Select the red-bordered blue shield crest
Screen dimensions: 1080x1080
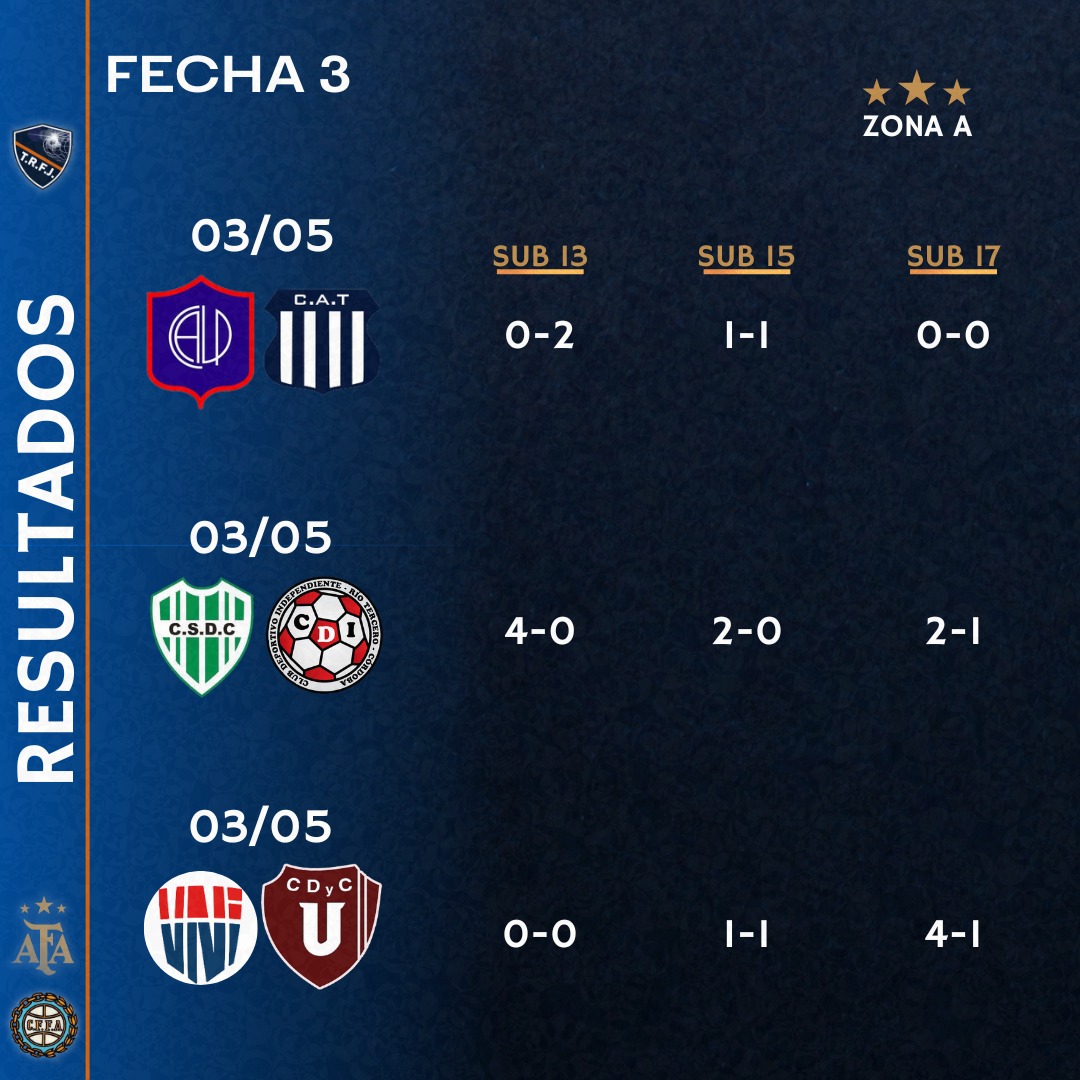pos(200,340)
